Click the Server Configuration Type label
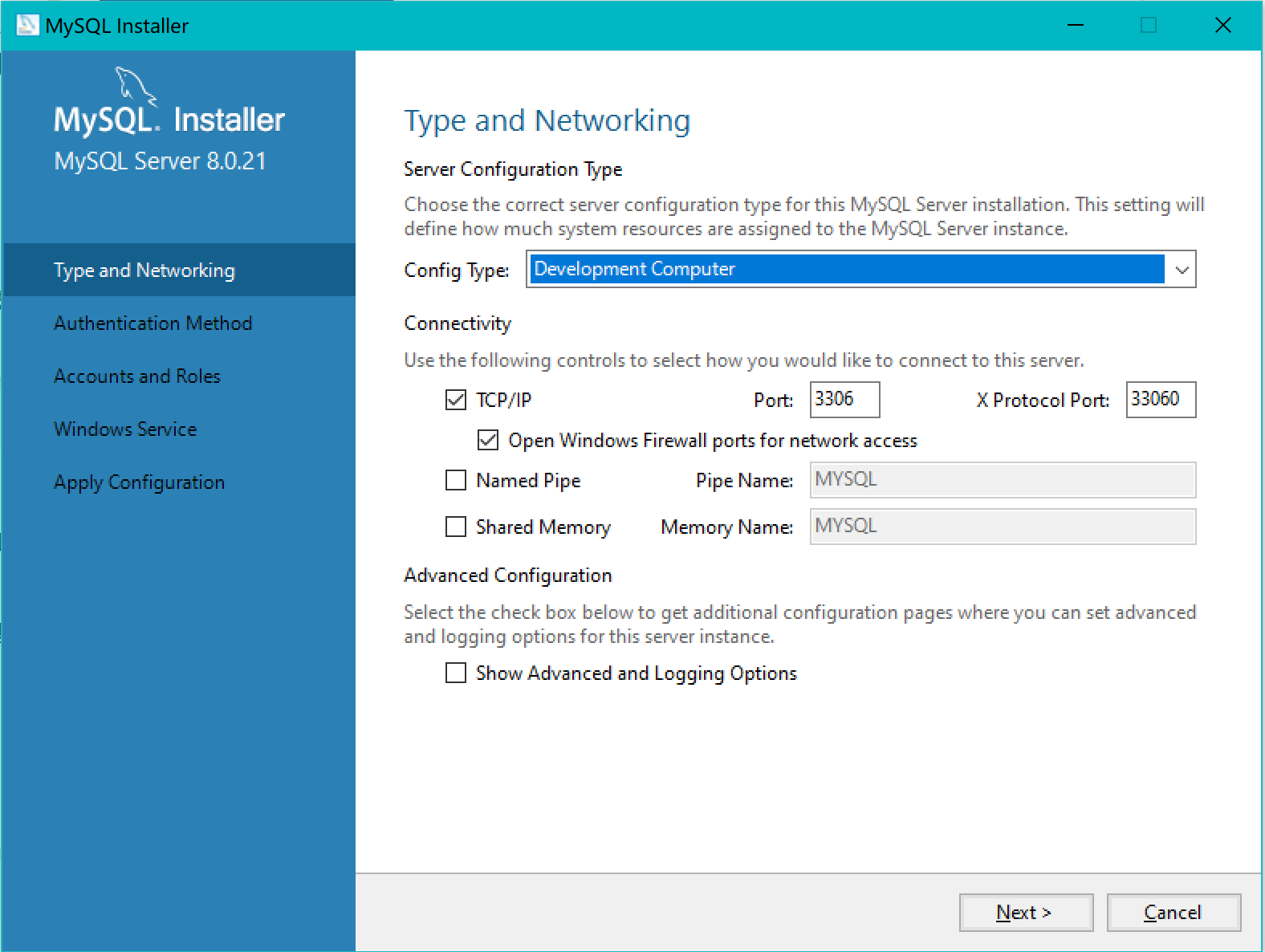 513,169
